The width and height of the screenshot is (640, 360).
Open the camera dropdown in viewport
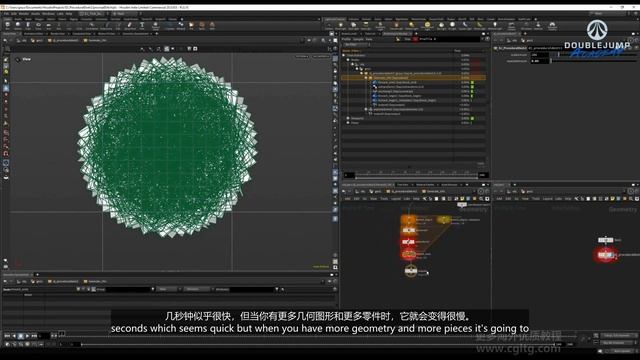(321, 57)
